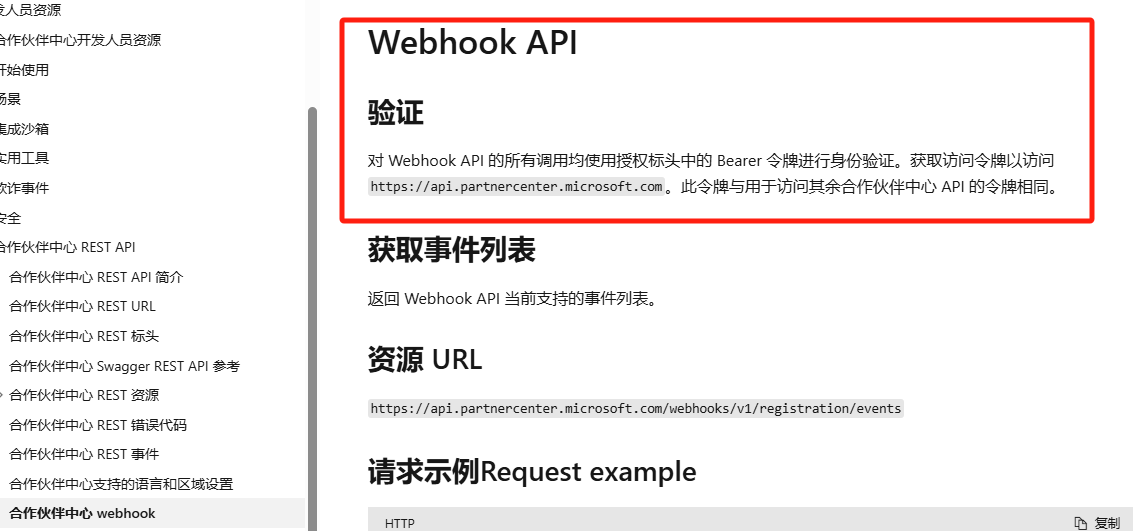
Task: Open 合作伙伴中心 REST URL page
Action: tap(82, 306)
